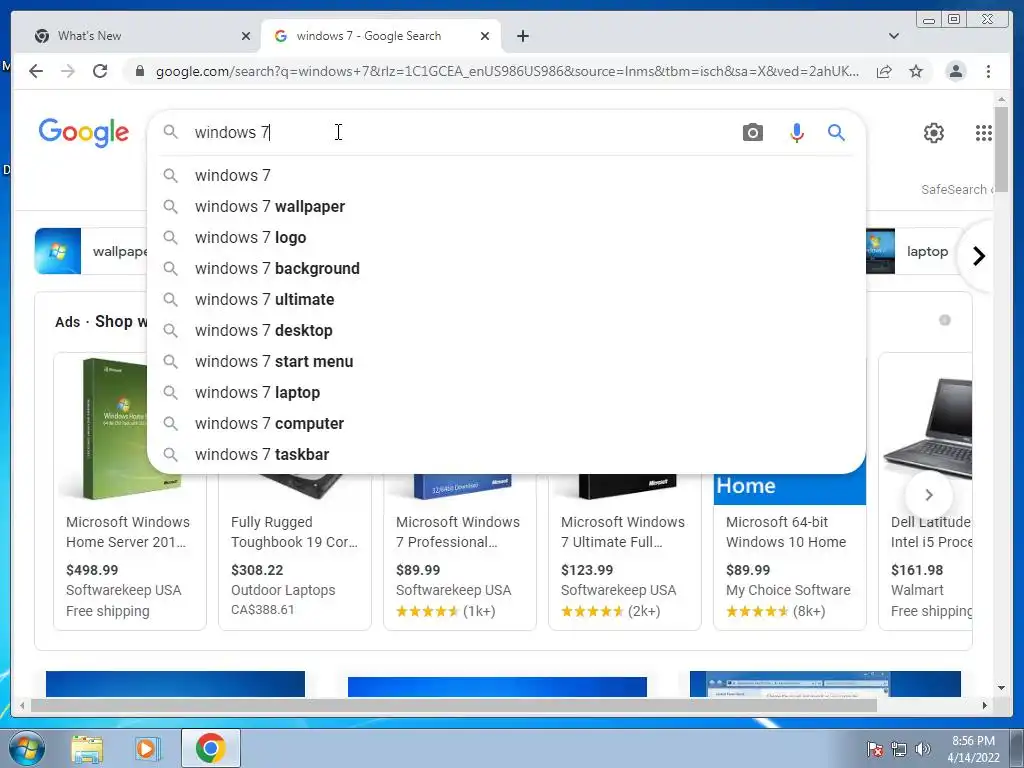Choose the "windows 7 ultimate" suggestion

507,300
